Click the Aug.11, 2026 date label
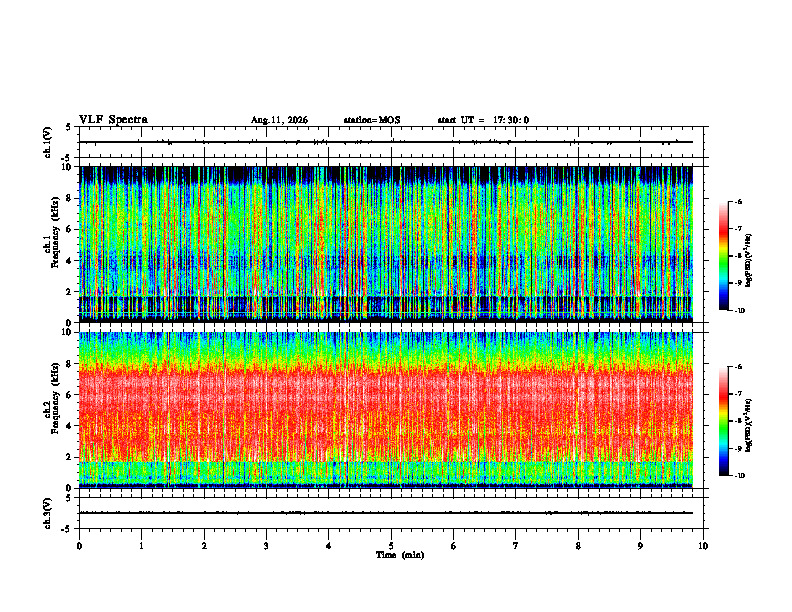792x612 pixels. 279,120
